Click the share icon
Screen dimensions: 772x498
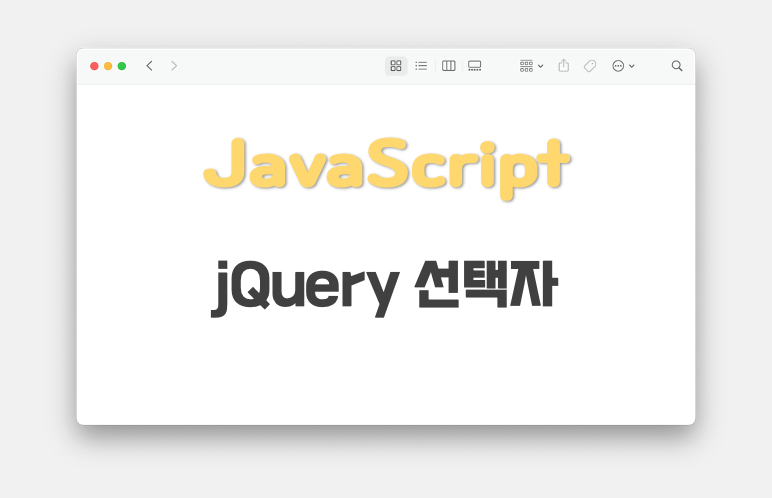(564, 66)
